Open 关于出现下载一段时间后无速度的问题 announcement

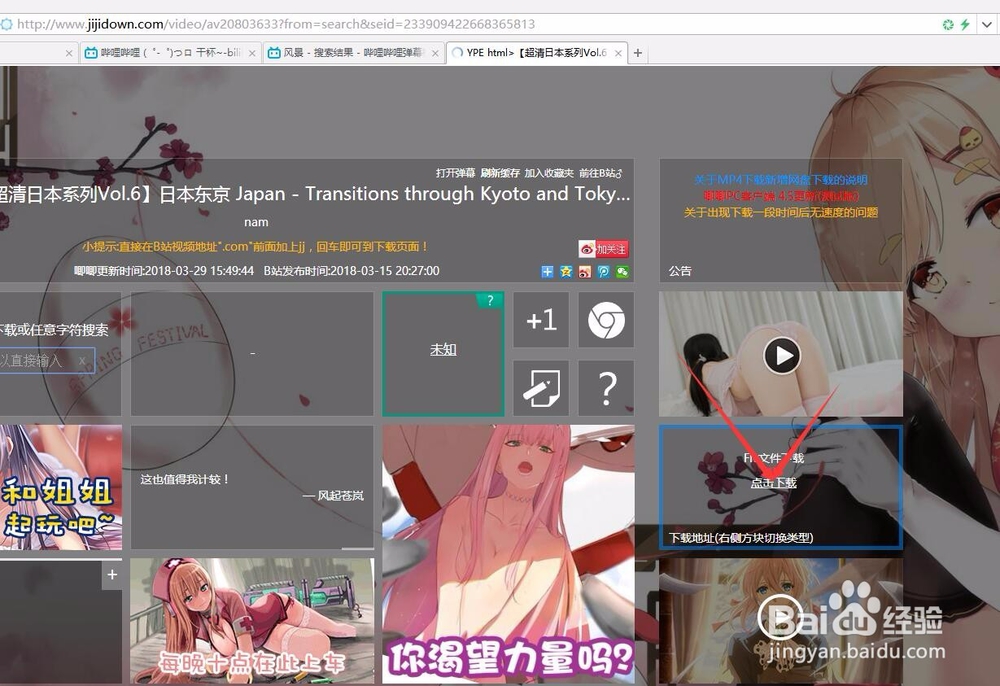coord(781,212)
